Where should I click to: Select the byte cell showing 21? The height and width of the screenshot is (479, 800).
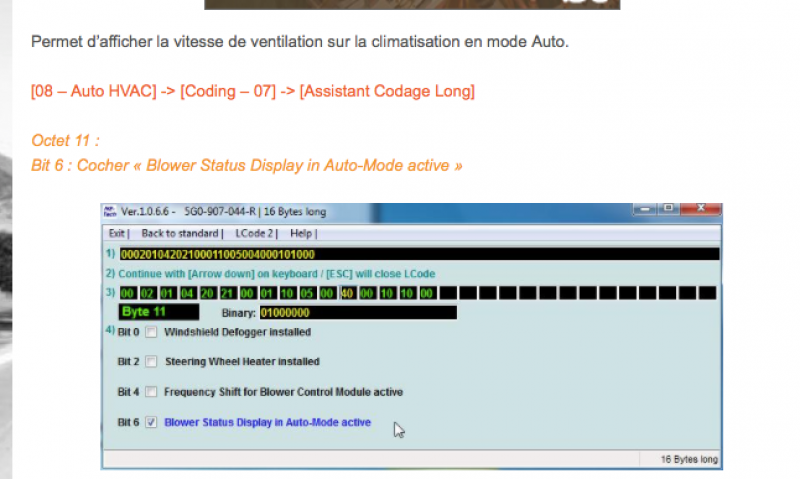point(227,293)
